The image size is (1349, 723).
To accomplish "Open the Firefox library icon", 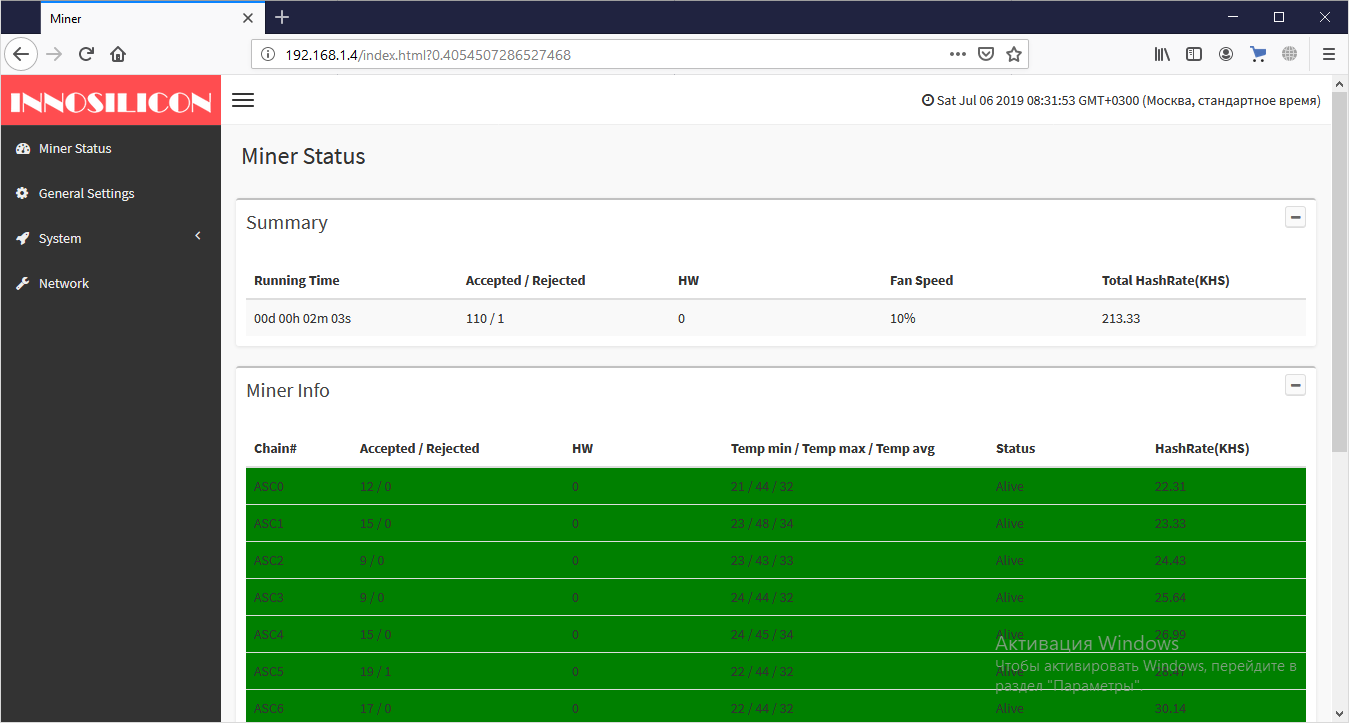I will click(1162, 54).
